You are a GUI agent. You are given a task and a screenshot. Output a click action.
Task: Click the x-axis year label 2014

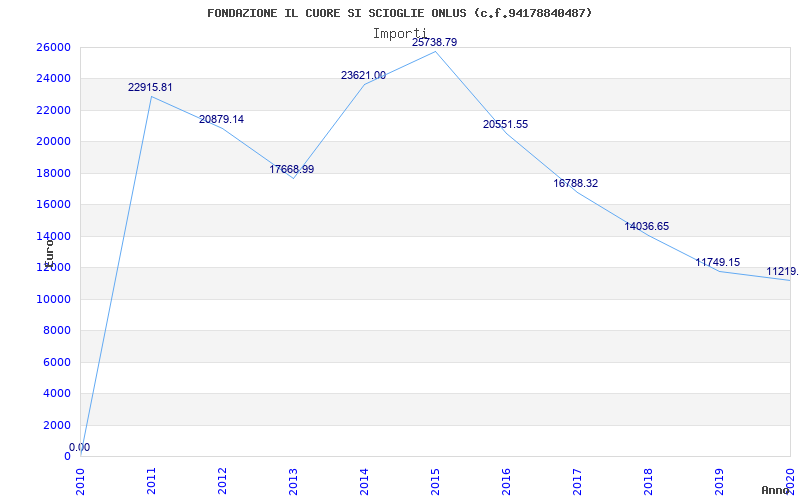[x=364, y=482]
